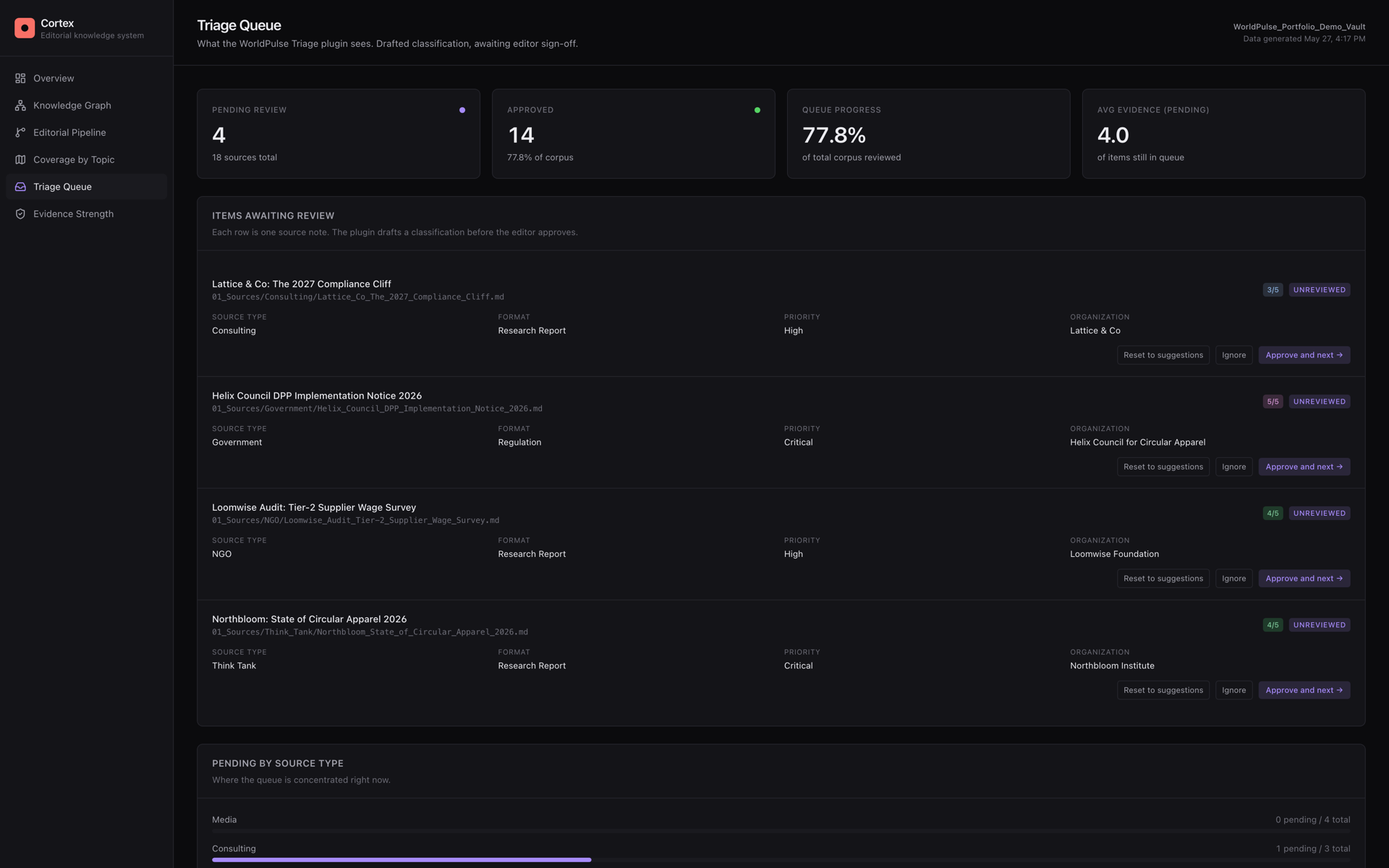This screenshot has height=868, width=1389.
Task: Approve and next for Lattice & Co item
Action: [x=1304, y=355]
